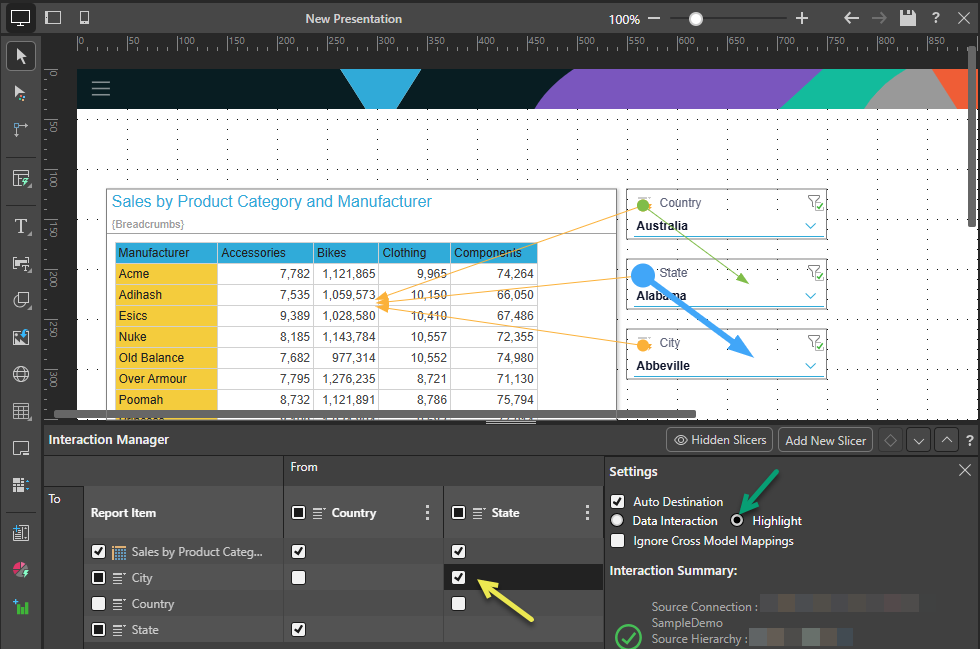Click the canvas horizontal scrollbar
Image resolution: width=980 pixels, height=649 pixels.
(375, 414)
